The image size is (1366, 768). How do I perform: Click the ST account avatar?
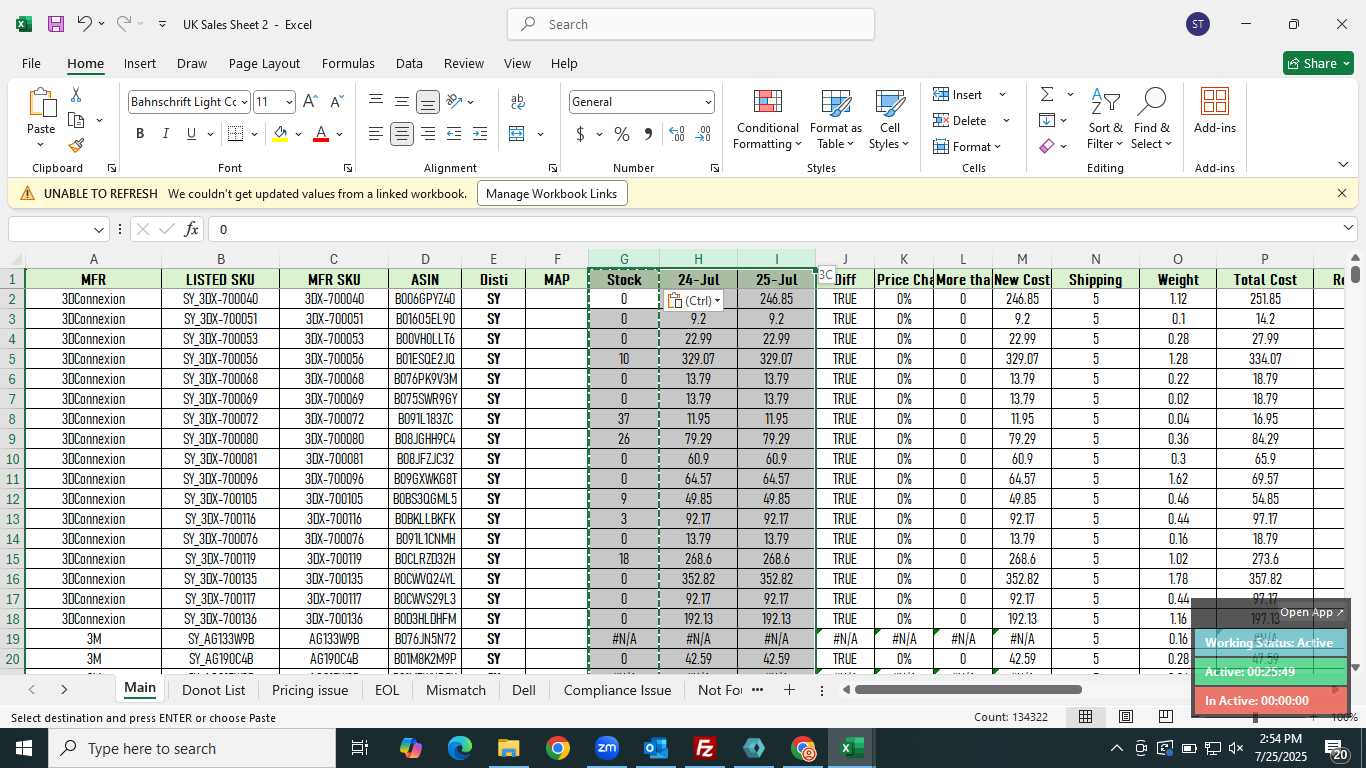(x=1198, y=24)
